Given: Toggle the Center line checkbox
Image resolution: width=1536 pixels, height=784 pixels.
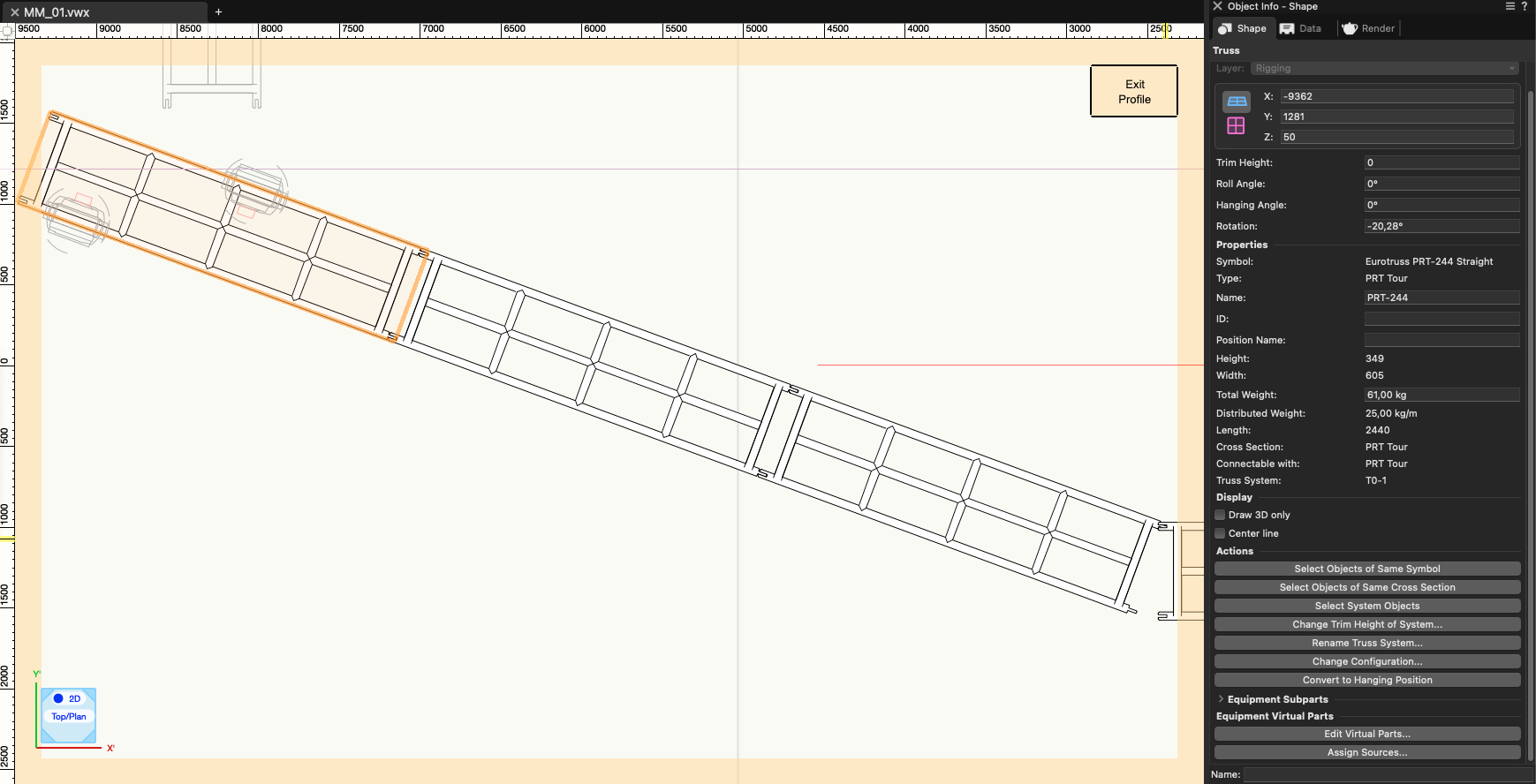Looking at the screenshot, I should [x=1220, y=533].
